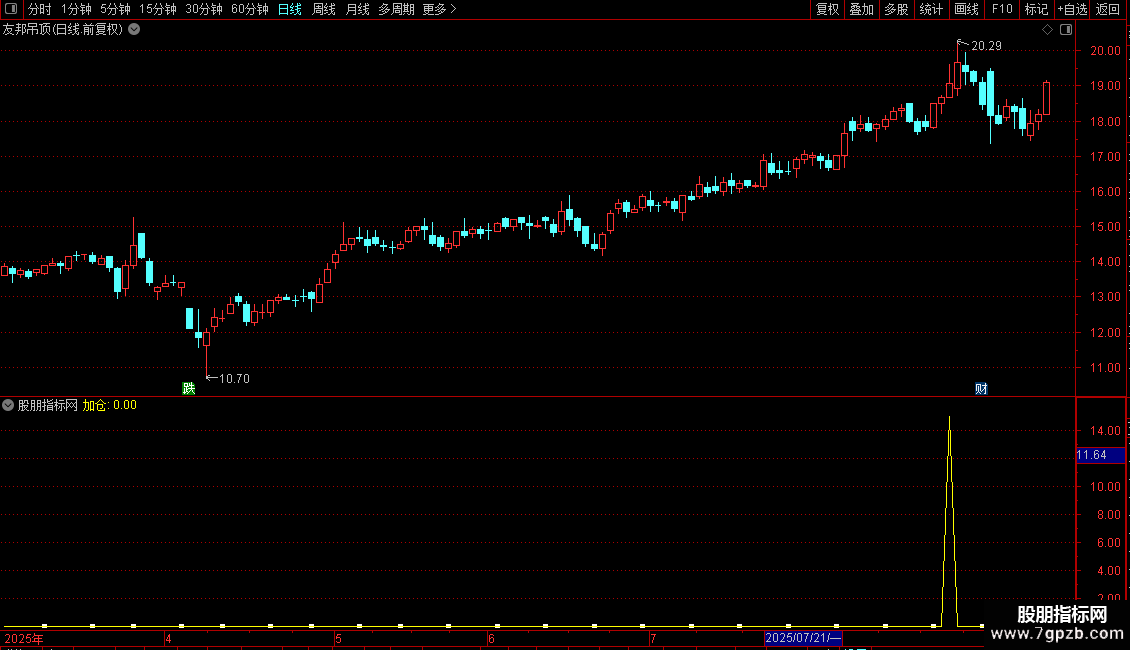Toggle the right-side panel layout icon
1130x650 pixels.
click(1066, 30)
